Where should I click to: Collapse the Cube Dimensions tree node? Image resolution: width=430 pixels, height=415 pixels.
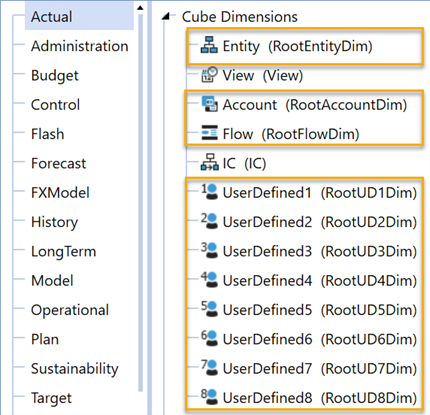166,16
